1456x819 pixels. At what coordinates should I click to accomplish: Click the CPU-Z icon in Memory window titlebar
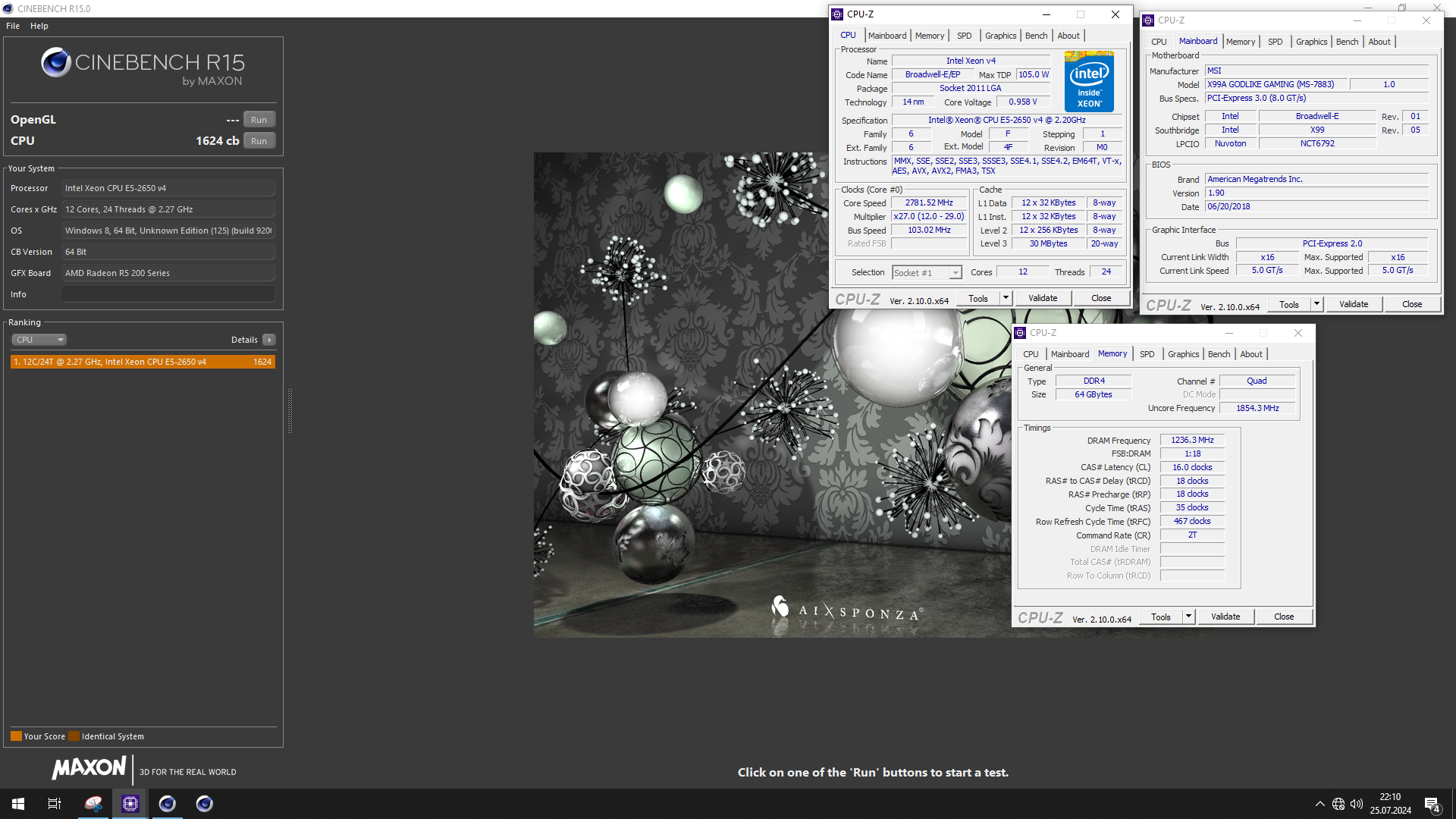1020,333
